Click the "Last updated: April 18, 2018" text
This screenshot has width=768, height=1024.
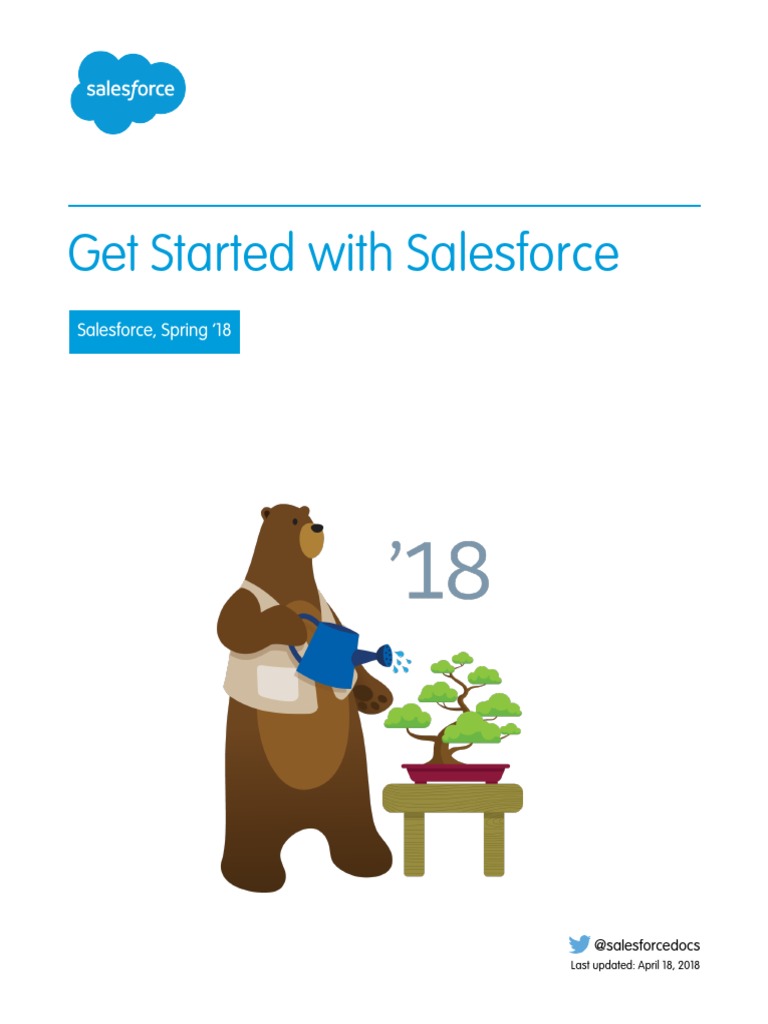[x=629, y=966]
